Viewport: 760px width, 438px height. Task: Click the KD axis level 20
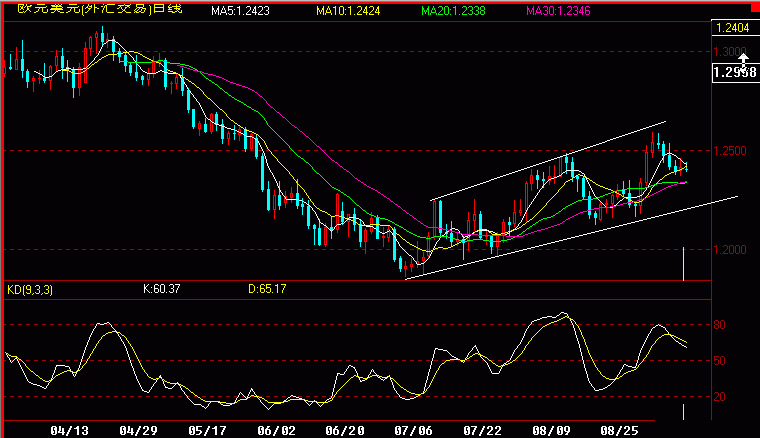(x=719, y=397)
